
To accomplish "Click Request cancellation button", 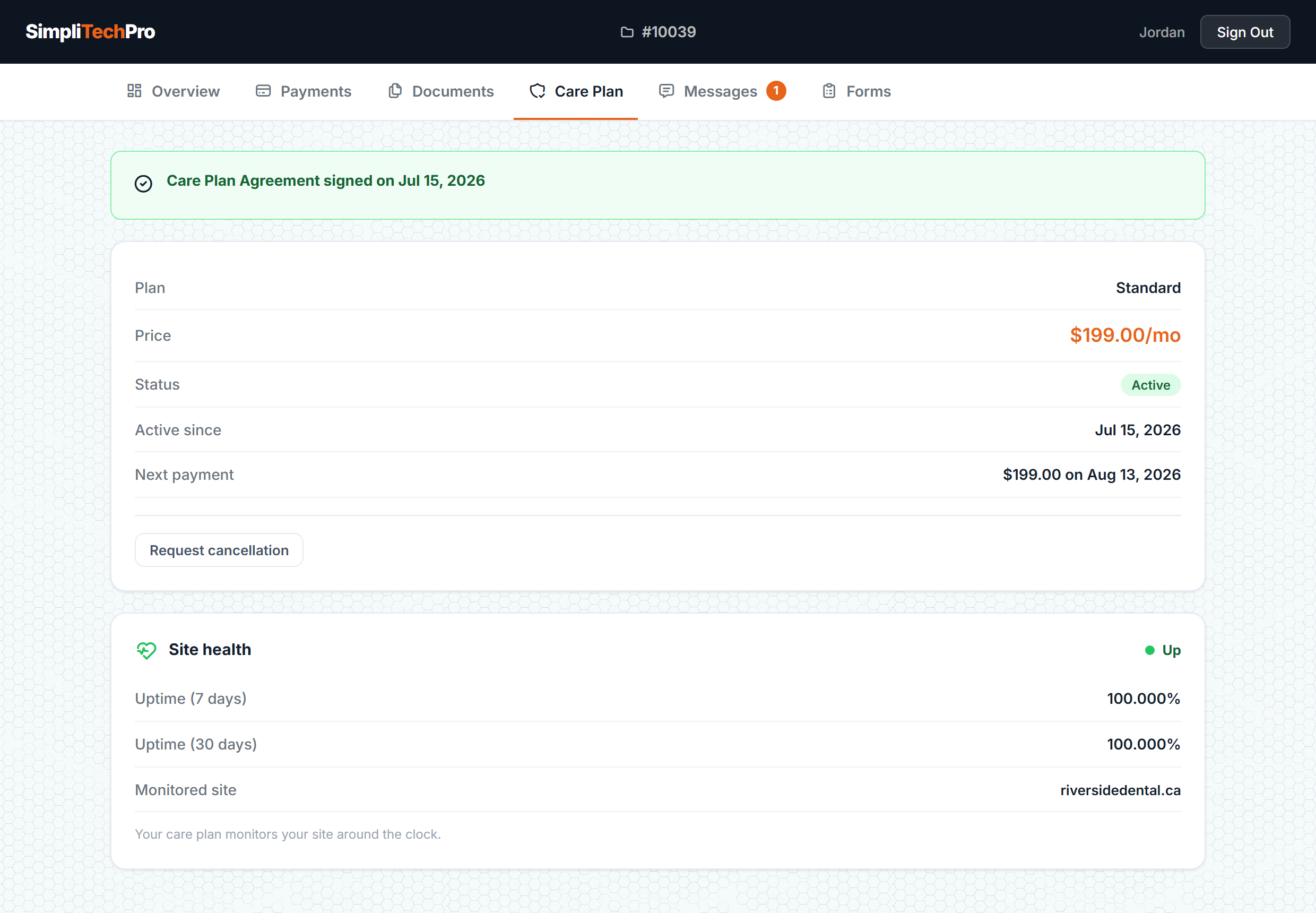I will pyautogui.click(x=219, y=550).
